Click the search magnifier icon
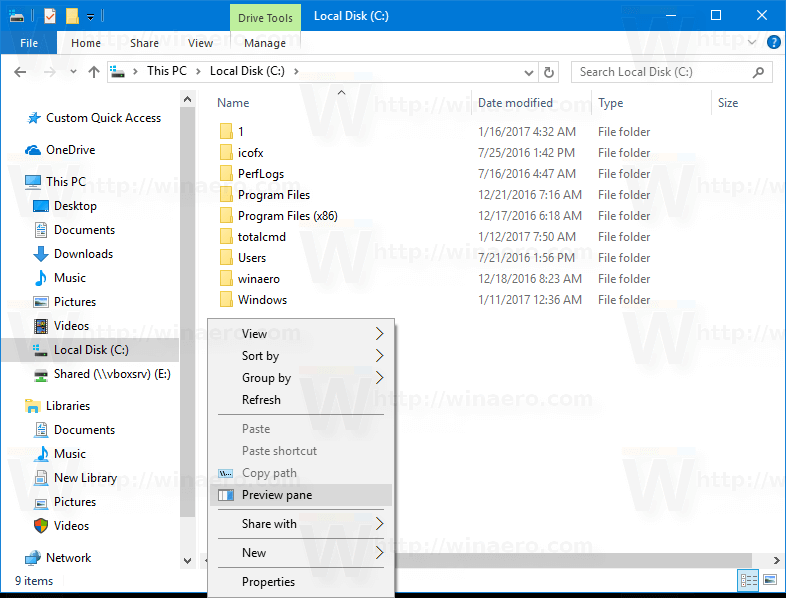 758,72
